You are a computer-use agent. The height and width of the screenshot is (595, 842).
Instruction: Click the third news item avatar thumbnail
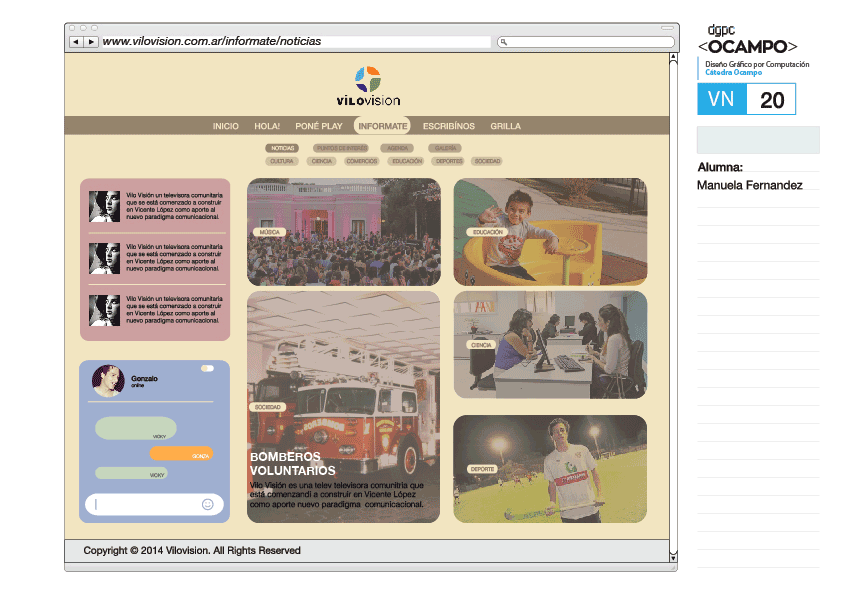[104, 310]
